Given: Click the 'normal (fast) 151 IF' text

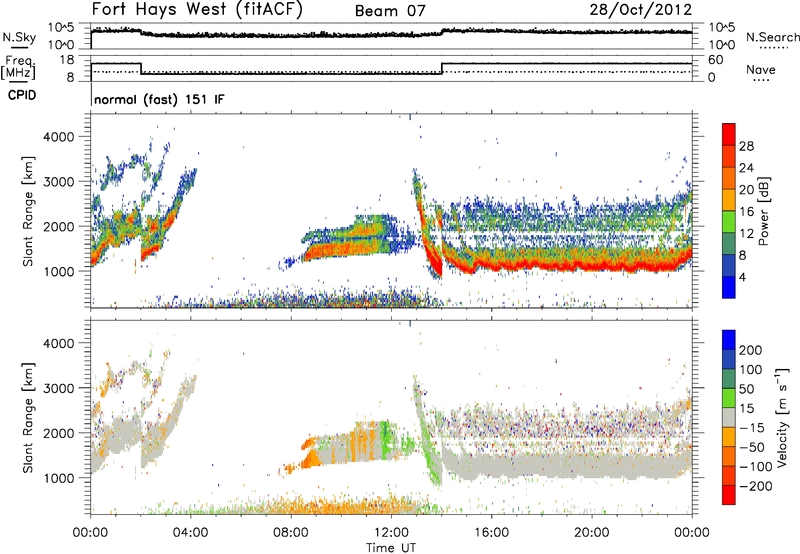Looking at the screenshot, I should 159,99.
